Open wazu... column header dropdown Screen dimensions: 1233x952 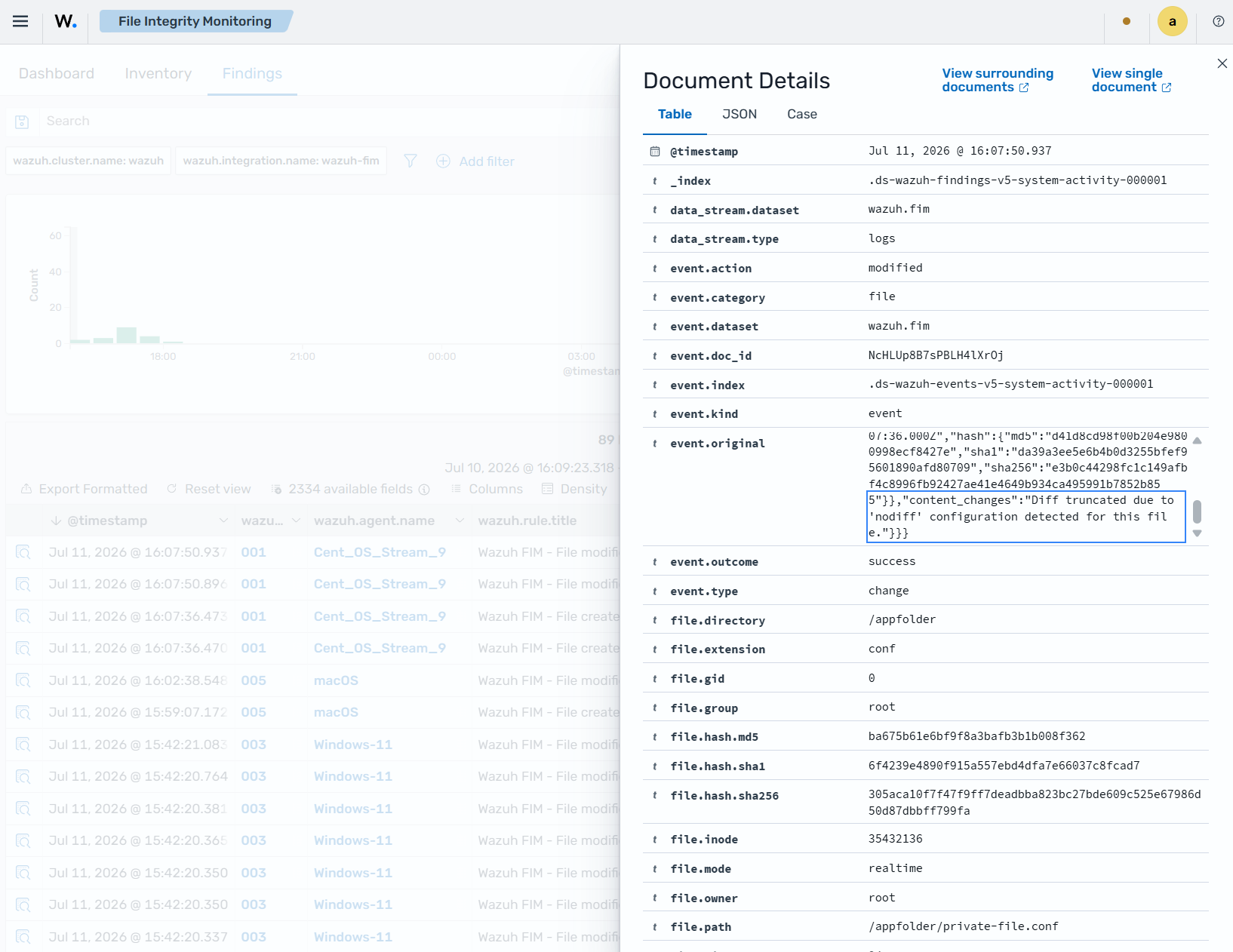point(296,521)
